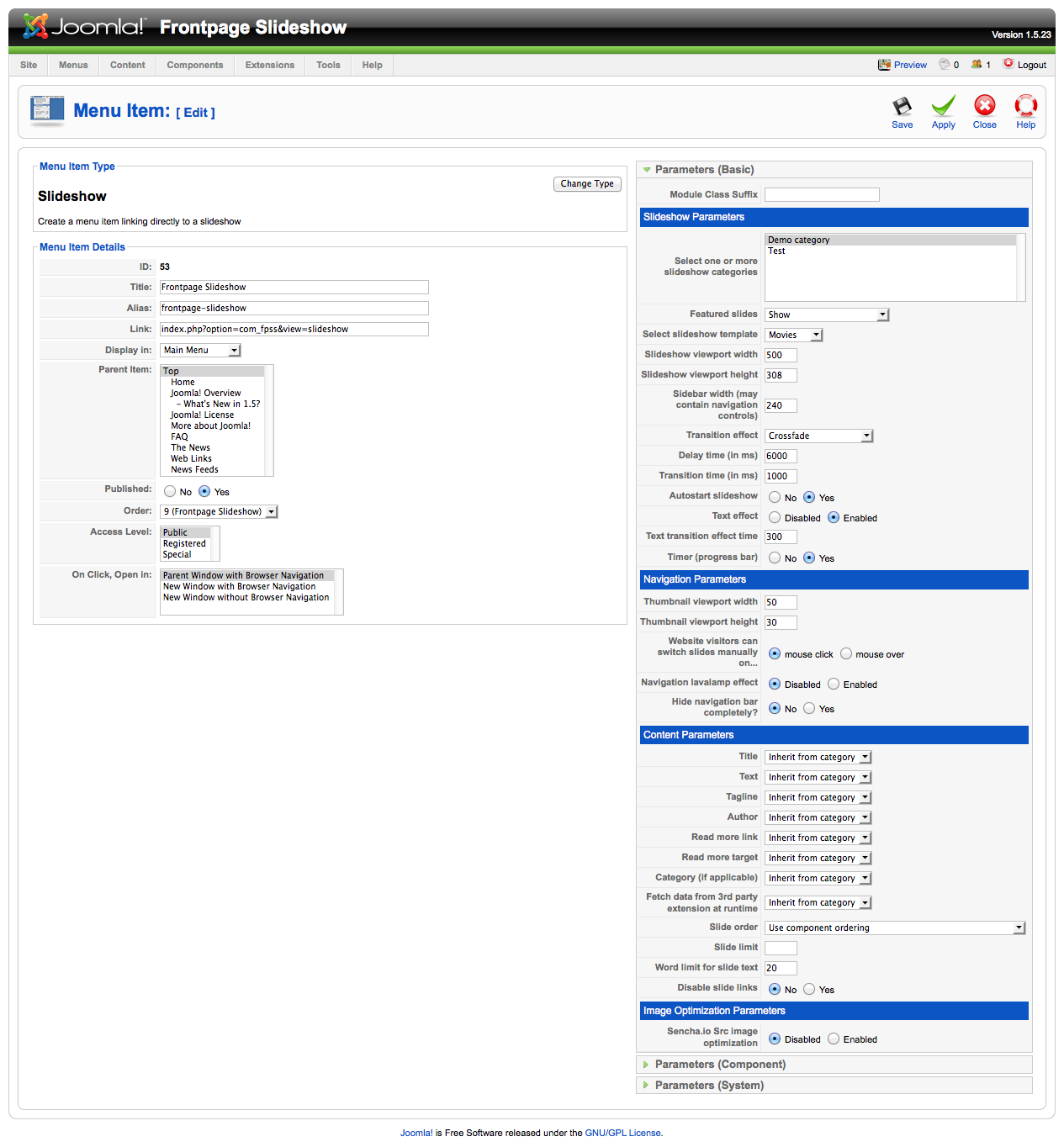1064x1147 pixels.
Task: Click the Sidebar width input field
Action: coord(781,406)
